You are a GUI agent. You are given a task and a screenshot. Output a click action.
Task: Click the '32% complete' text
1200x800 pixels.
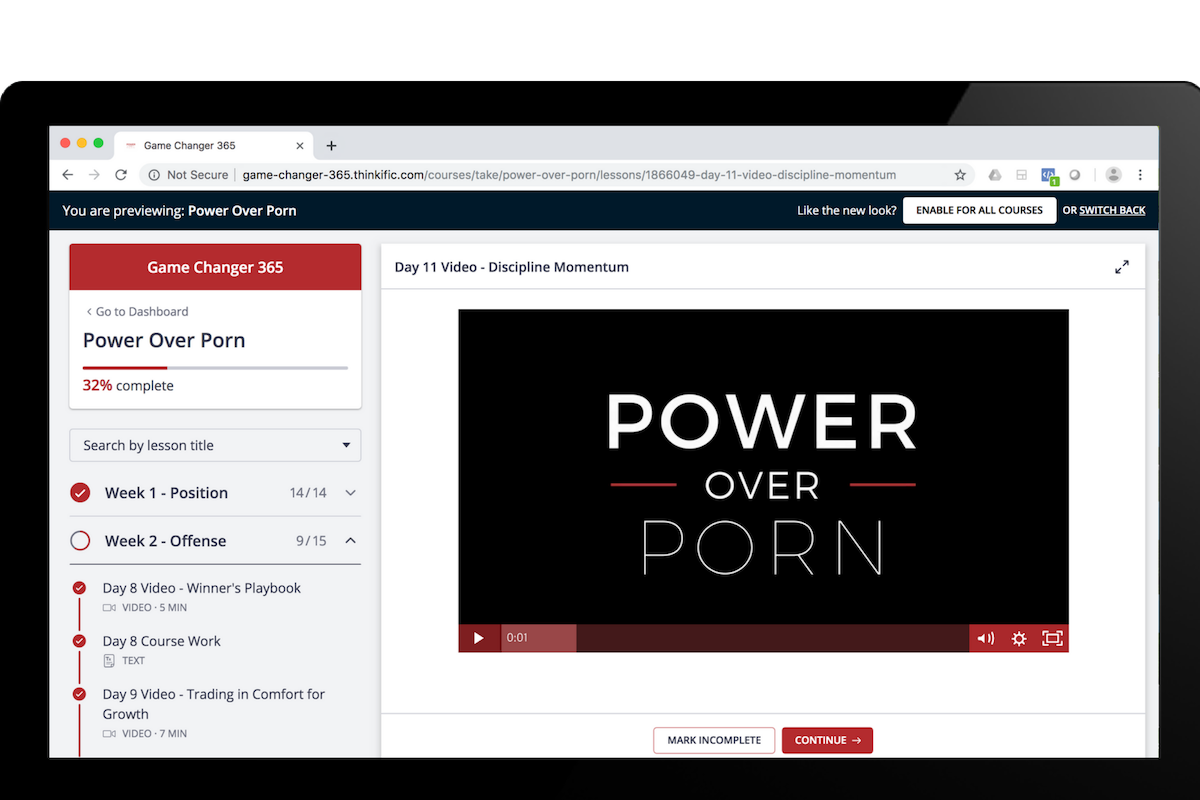pyautogui.click(x=128, y=386)
